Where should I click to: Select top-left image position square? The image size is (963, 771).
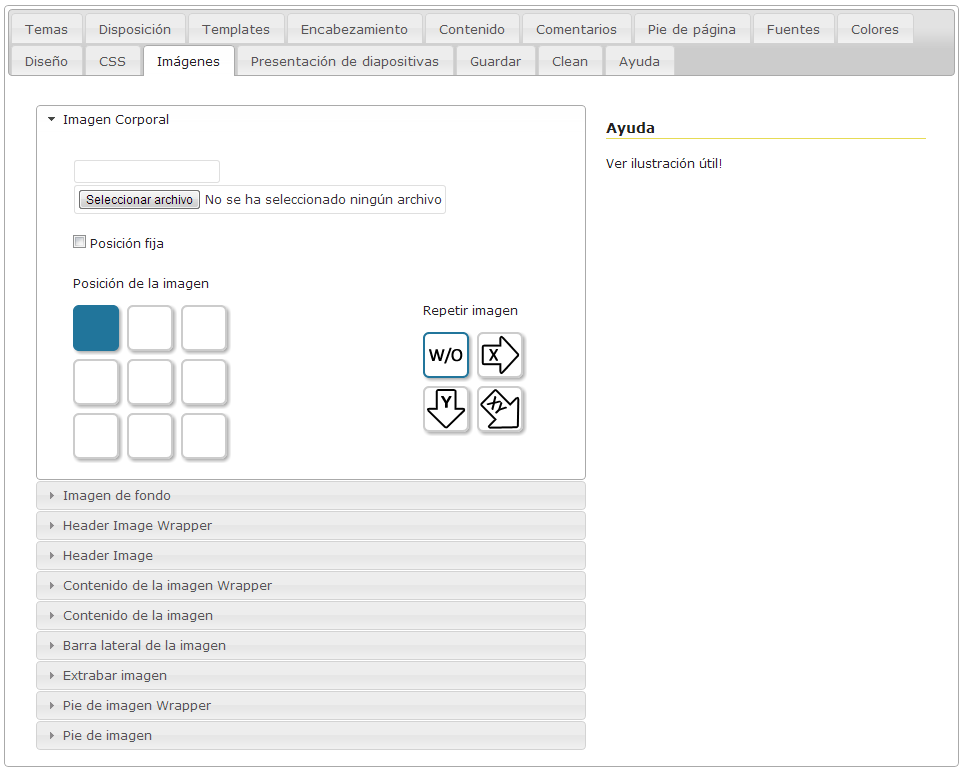tap(96, 328)
